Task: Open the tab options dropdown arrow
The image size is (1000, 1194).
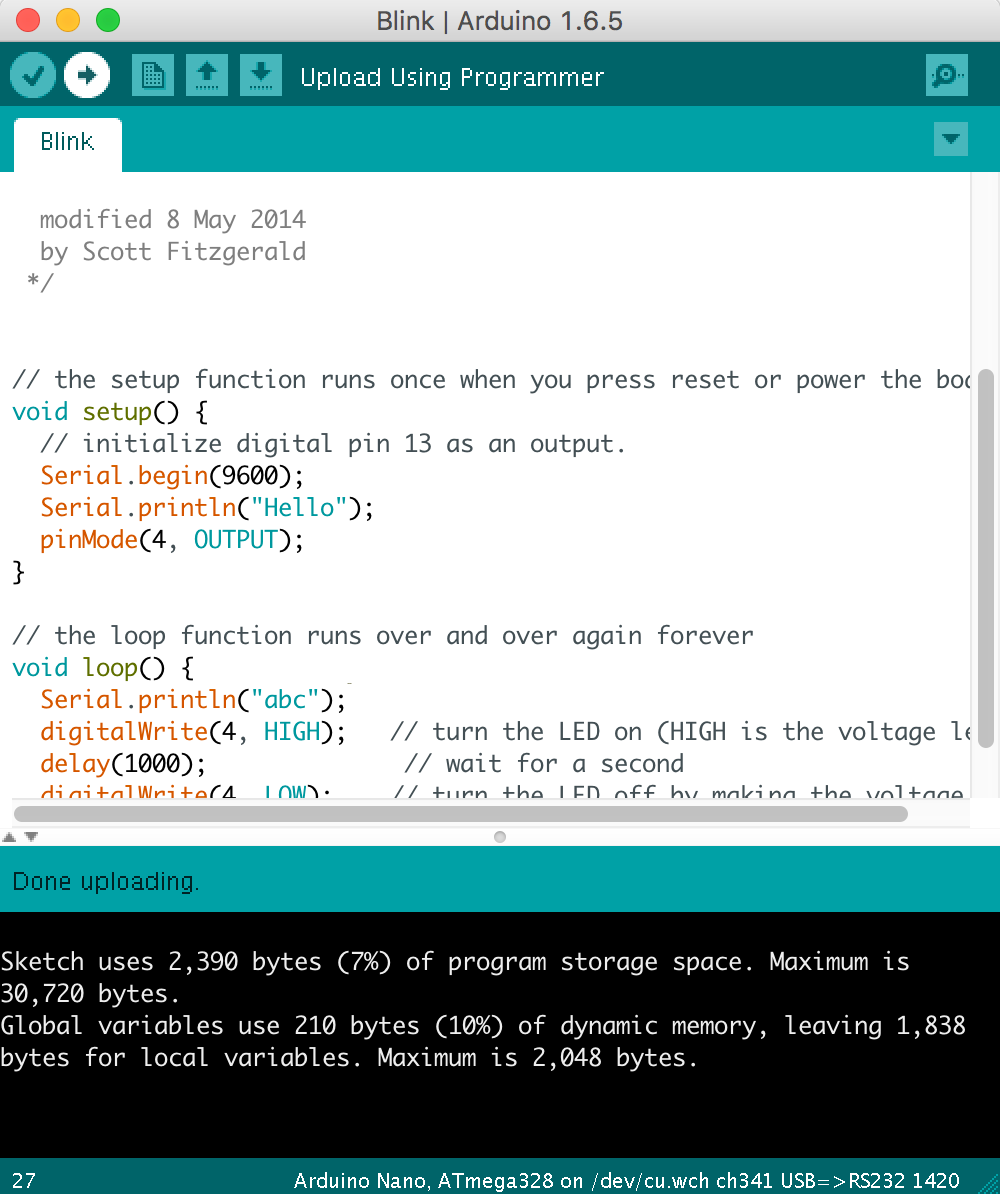Action: click(950, 139)
